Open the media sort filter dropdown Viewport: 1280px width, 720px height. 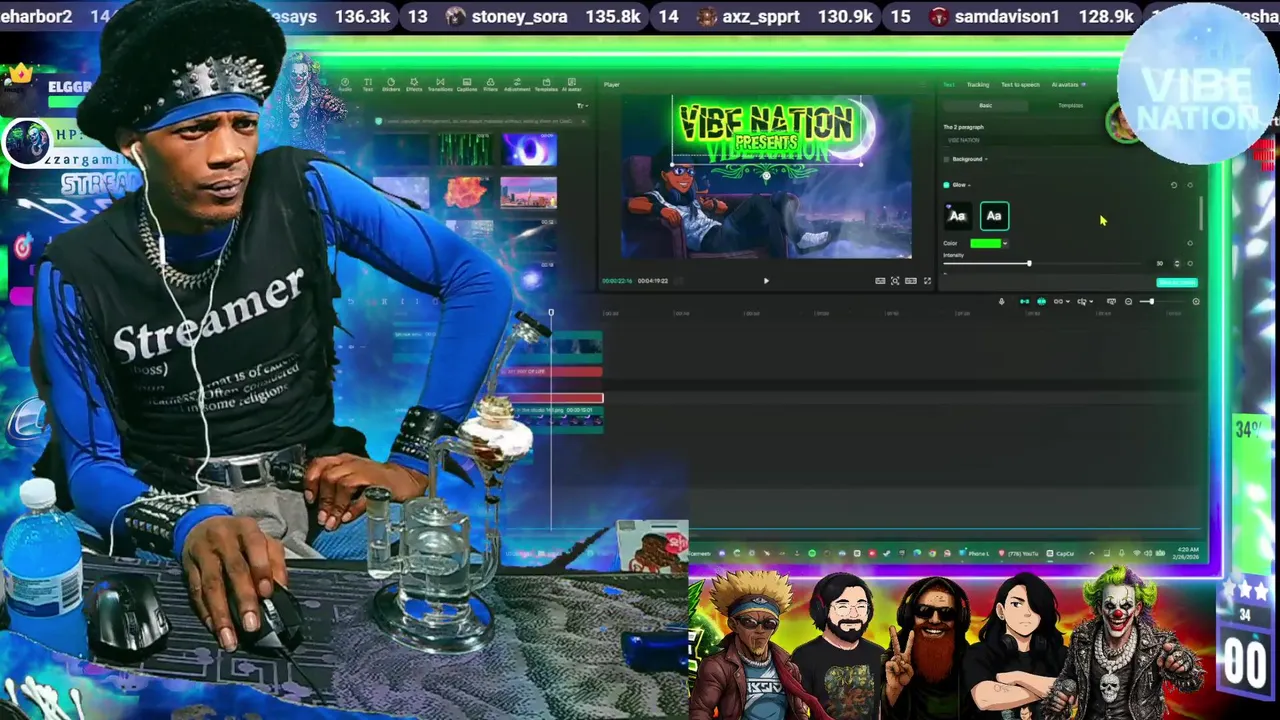click(583, 105)
